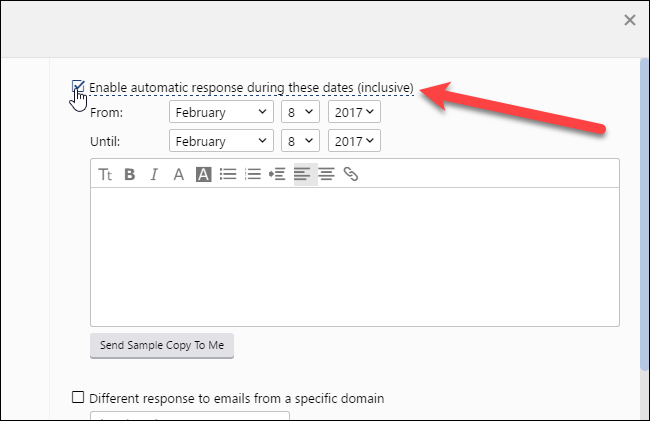Uncheck Enable automatic response checkbox
650x421 pixels.
pyautogui.click(x=78, y=86)
